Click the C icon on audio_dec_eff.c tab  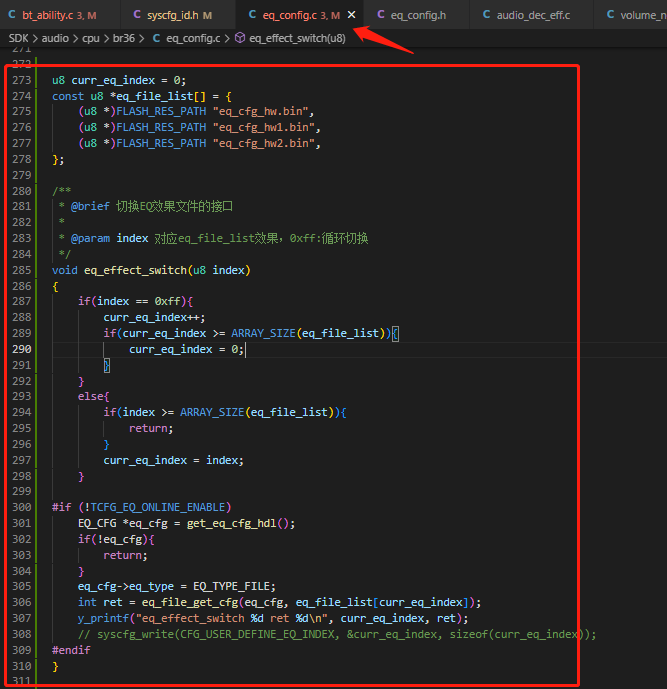(486, 15)
